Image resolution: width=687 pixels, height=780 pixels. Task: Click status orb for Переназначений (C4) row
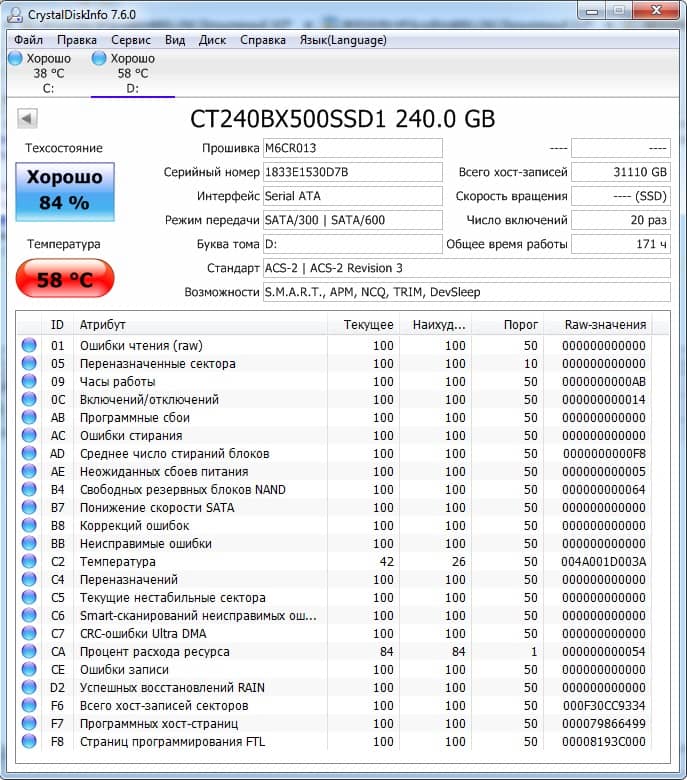click(29, 579)
